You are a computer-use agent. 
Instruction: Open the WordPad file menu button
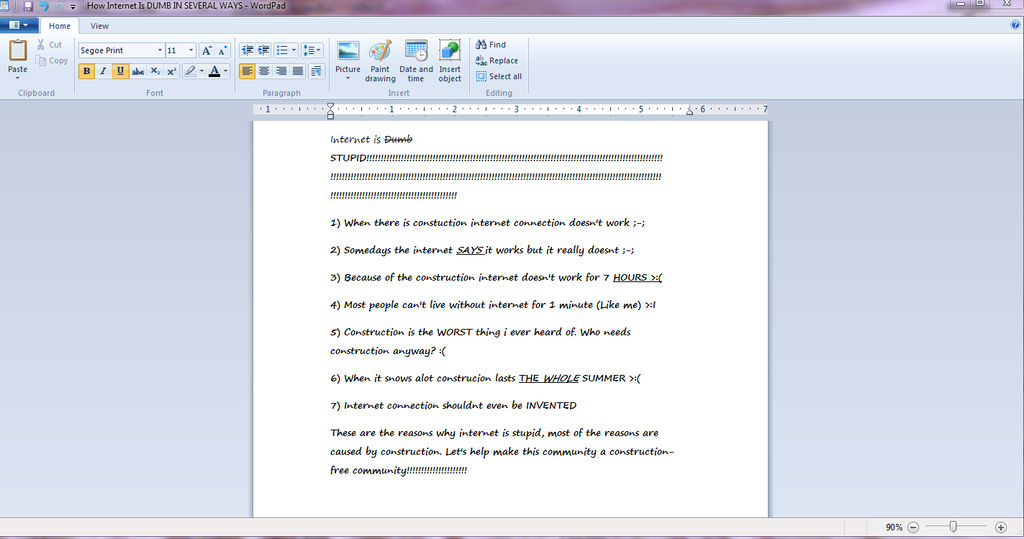coord(18,25)
